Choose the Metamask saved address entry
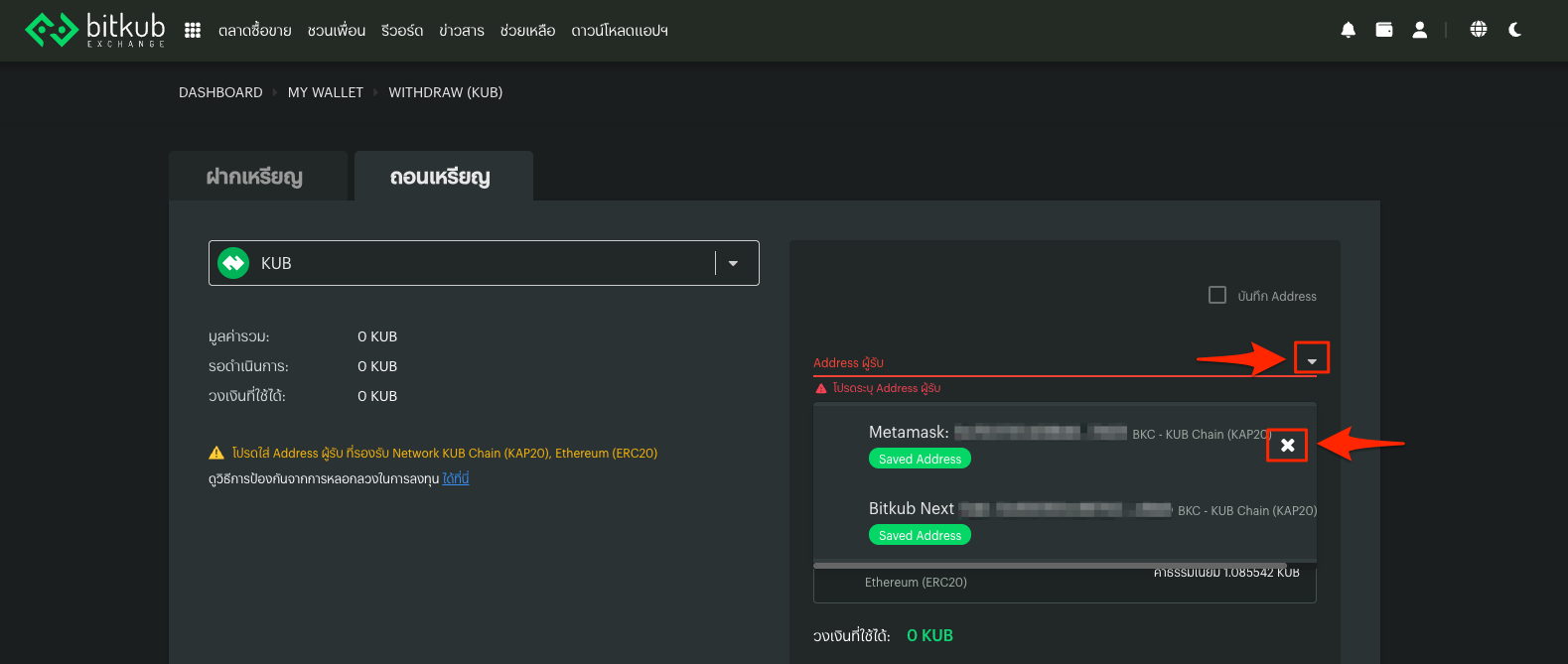Viewport: 1568px width, 664px height. (x=1065, y=445)
